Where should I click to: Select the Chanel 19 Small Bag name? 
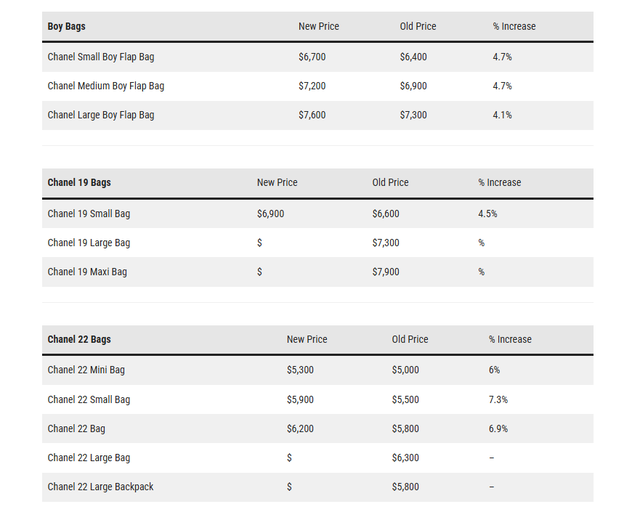(x=89, y=214)
